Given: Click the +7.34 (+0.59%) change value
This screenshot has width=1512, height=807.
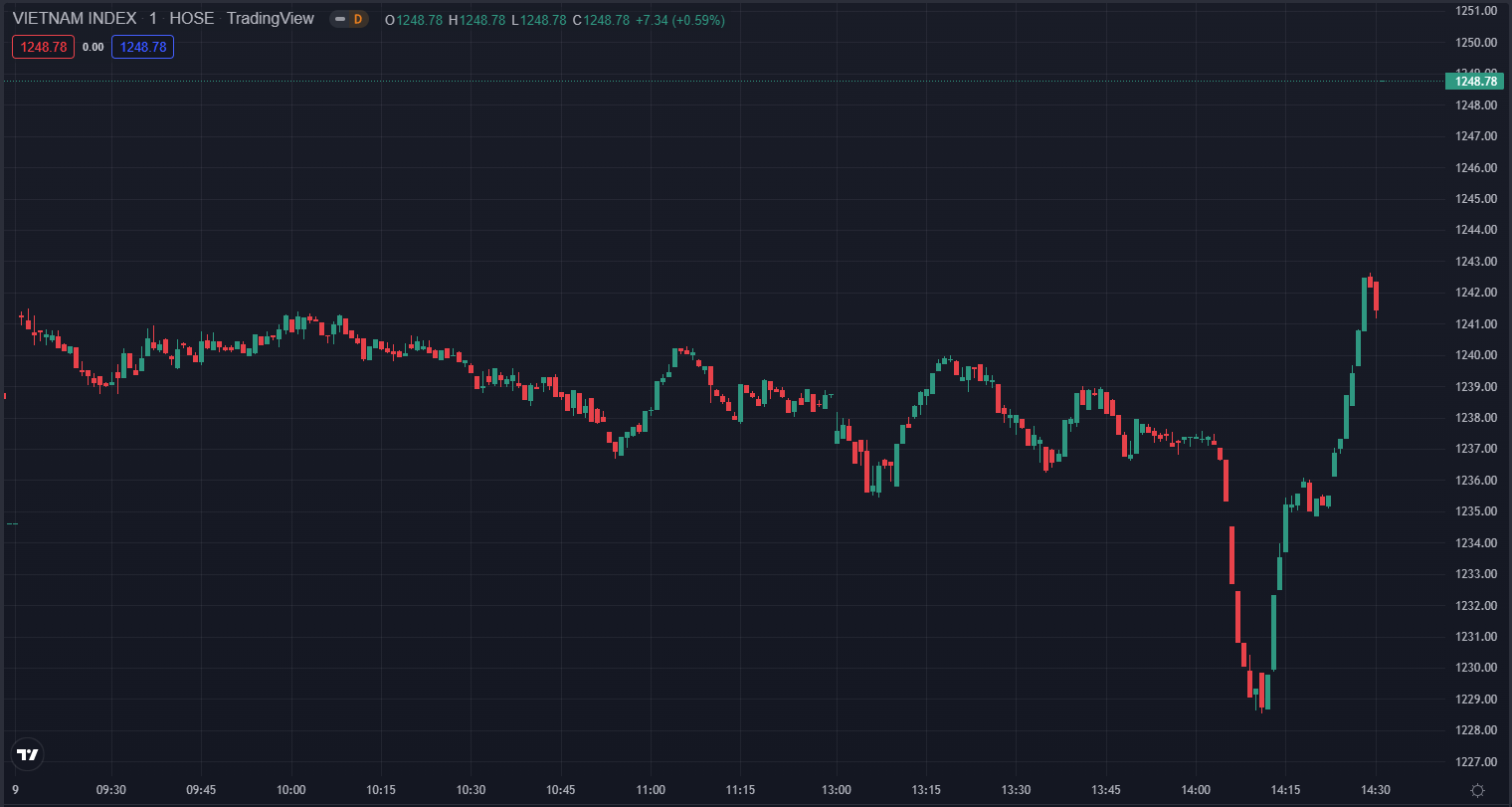Looking at the screenshot, I should (x=681, y=20).
